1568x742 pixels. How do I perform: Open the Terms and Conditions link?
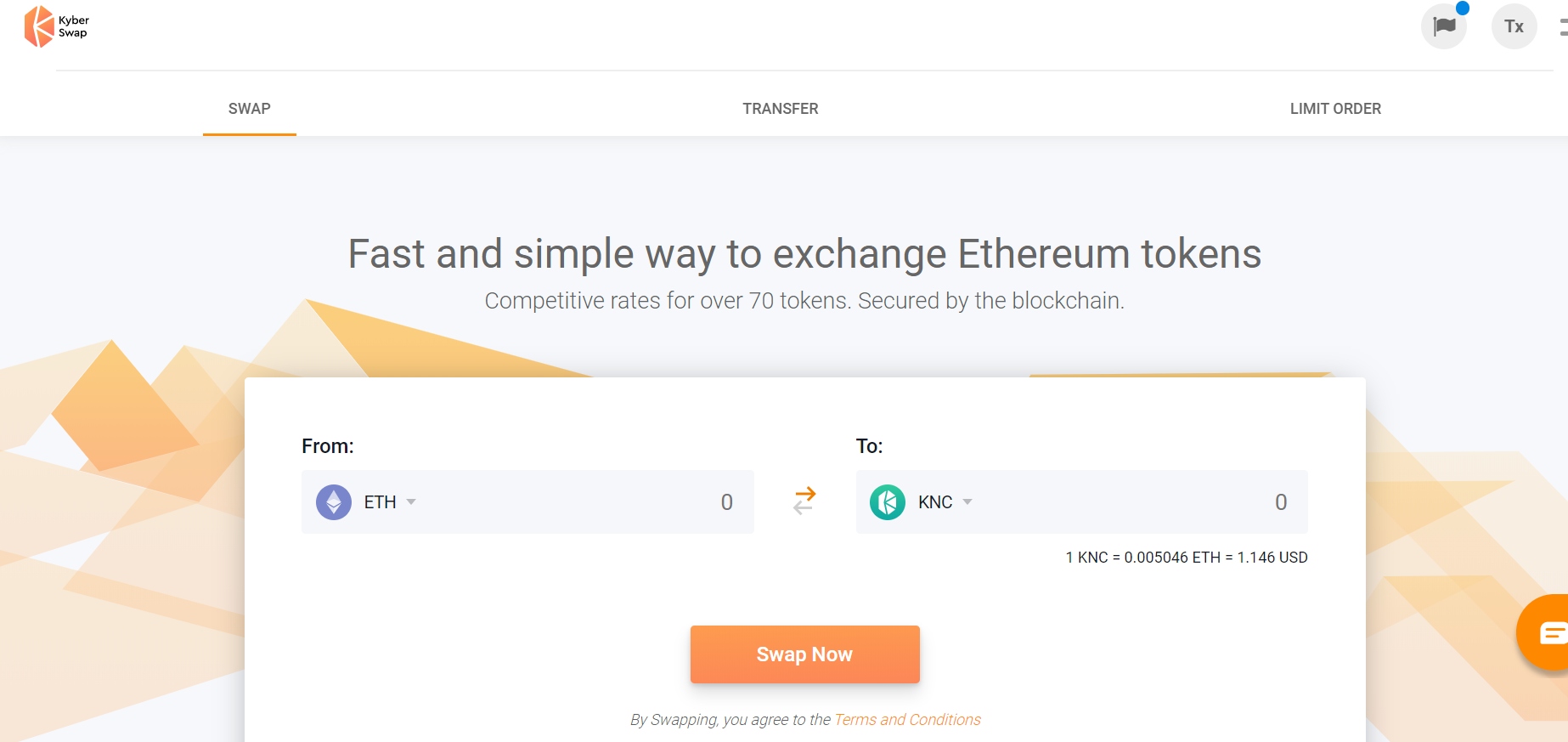907,720
